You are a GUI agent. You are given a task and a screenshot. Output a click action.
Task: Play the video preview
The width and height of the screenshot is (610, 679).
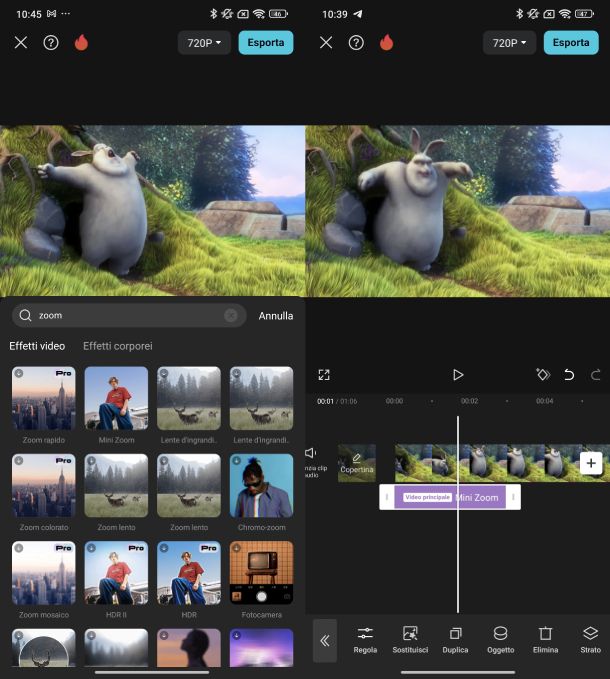[458, 375]
